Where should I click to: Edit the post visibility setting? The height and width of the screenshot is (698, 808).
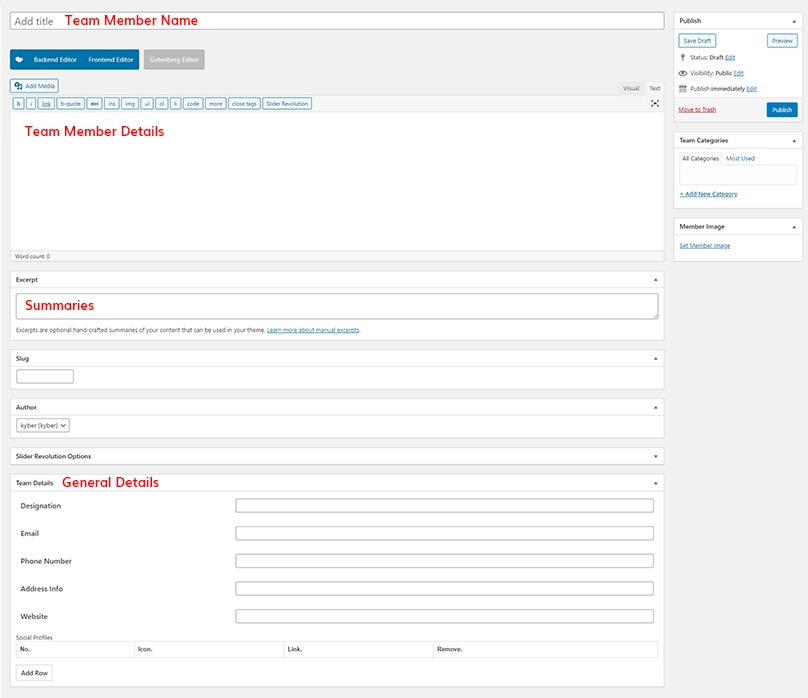[x=738, y=73]
